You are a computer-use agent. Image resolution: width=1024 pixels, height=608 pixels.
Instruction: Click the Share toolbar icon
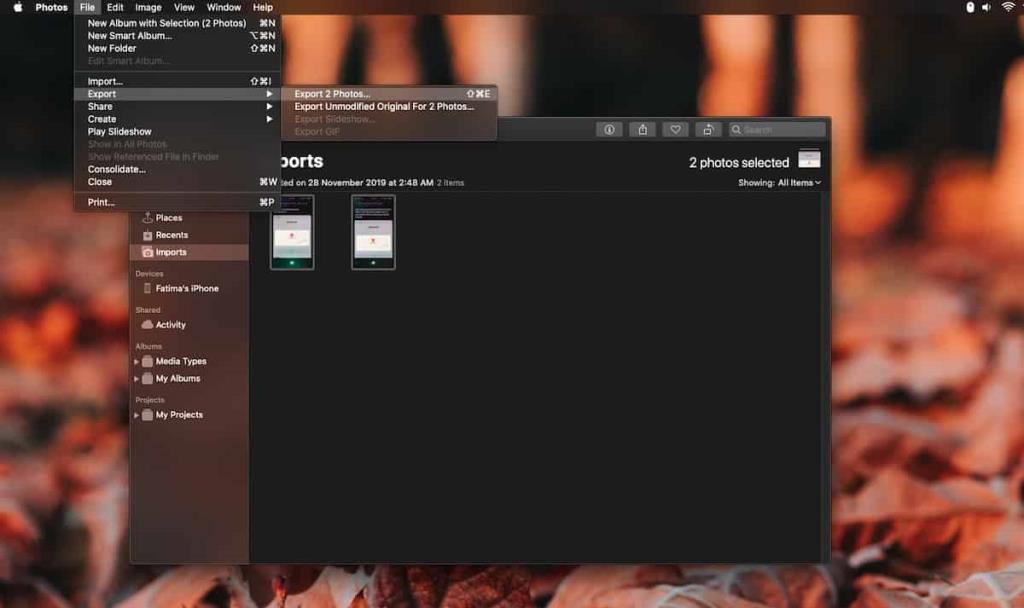[642, 128]
